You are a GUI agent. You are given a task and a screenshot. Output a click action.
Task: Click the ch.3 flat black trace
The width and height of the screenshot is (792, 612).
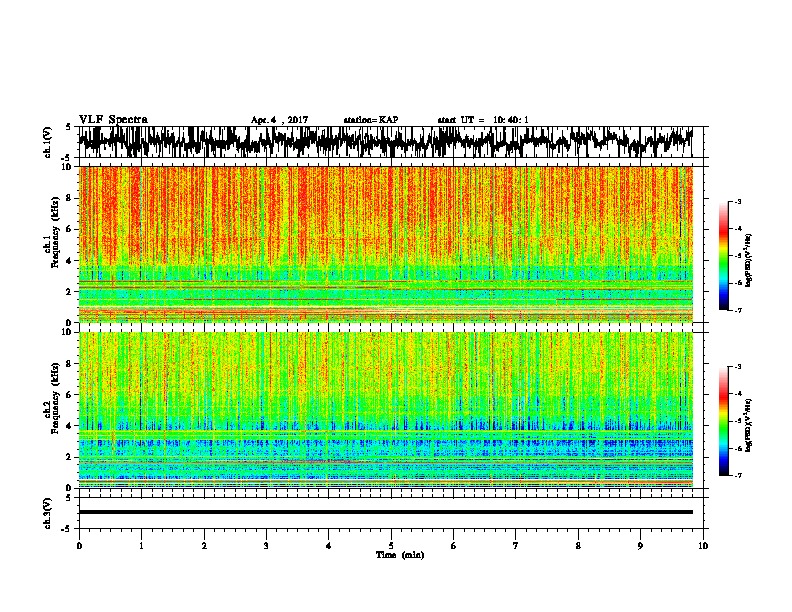(x=385, y=512)
